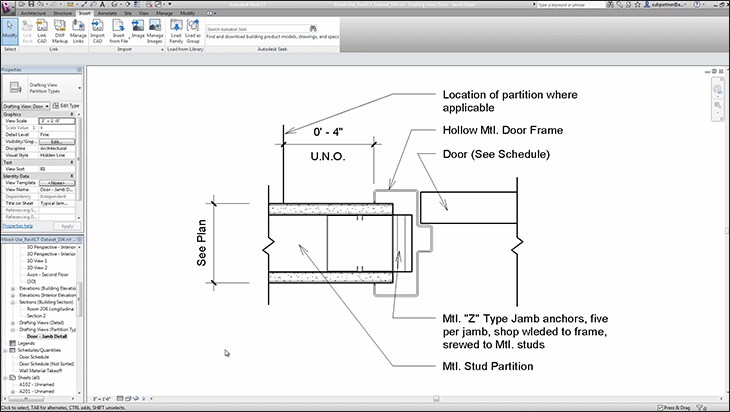Image resolution: width=730 pixels, height=412 pixels.
Task: Expand the Elevations (Building Elevation) node
Action: pos(13,289)
